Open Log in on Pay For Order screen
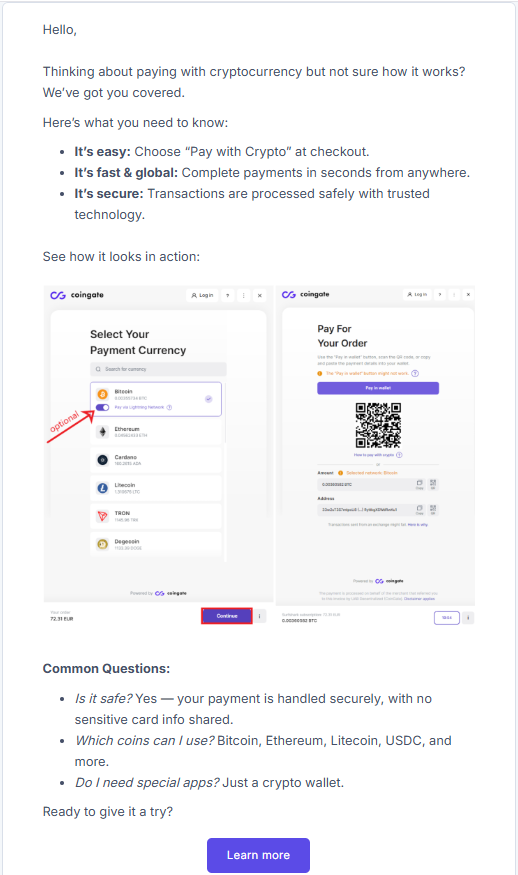518x875 pixels. [417, 294]
